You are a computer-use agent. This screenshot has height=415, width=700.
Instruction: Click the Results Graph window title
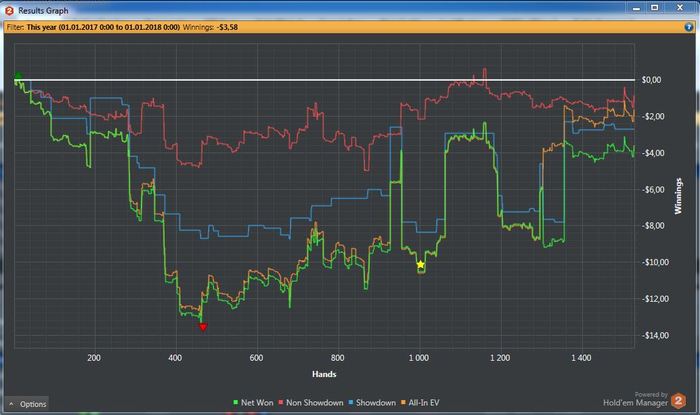tap(43, 11)
